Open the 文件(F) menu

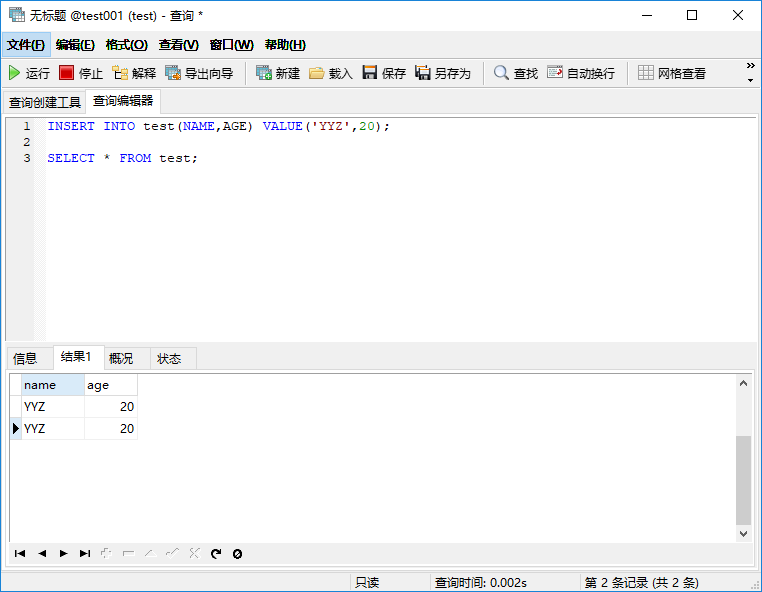point(26,45)
